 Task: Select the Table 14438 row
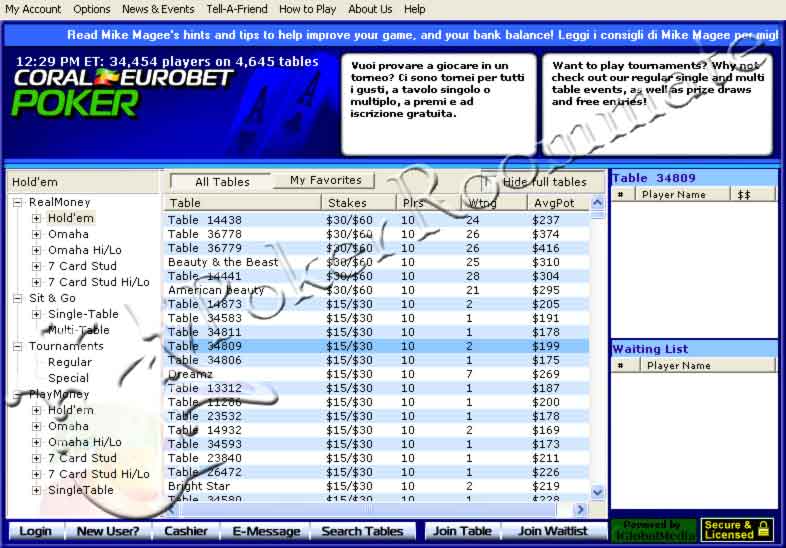[377, 220]
